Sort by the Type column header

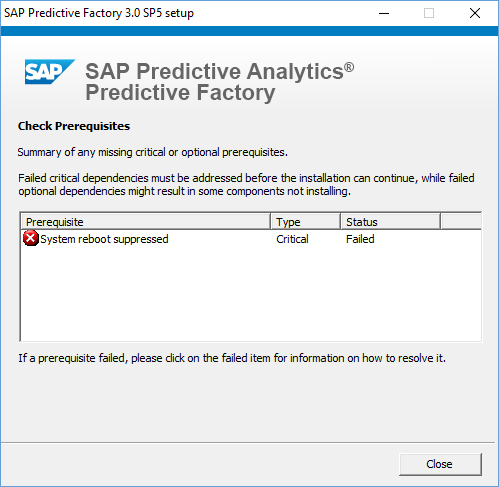(305, 222)
